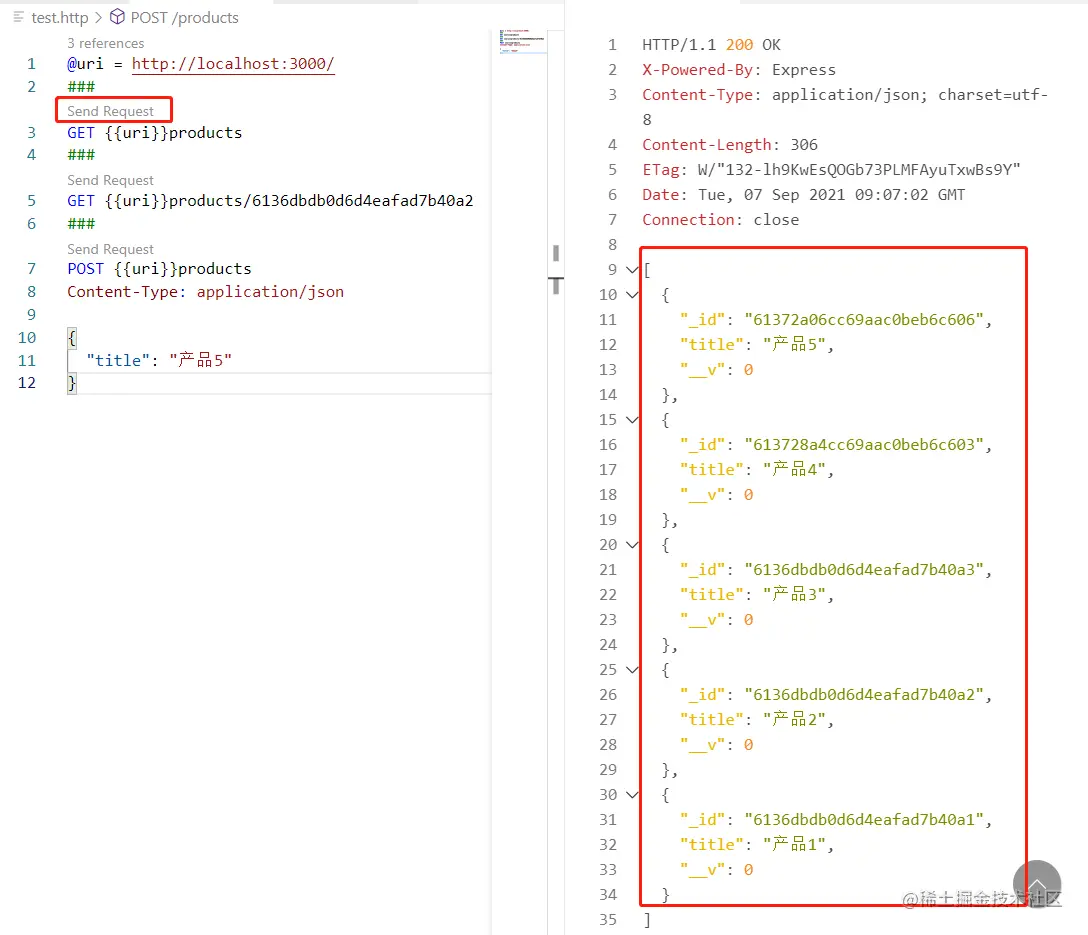
Task: Click the GET request with id 6136dbdb0d6d4eafad7b40a2
Action: [270, 200]
